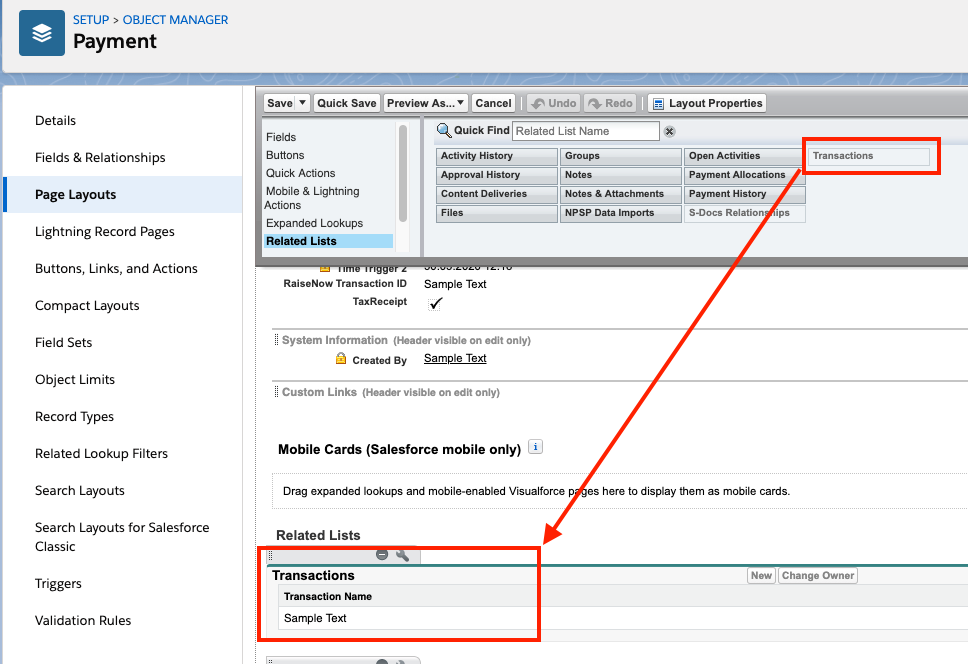Viewport: 968px width, 664px height.
Task: Click Change Owner in Transactions list
Action: [x=818, y=576]
